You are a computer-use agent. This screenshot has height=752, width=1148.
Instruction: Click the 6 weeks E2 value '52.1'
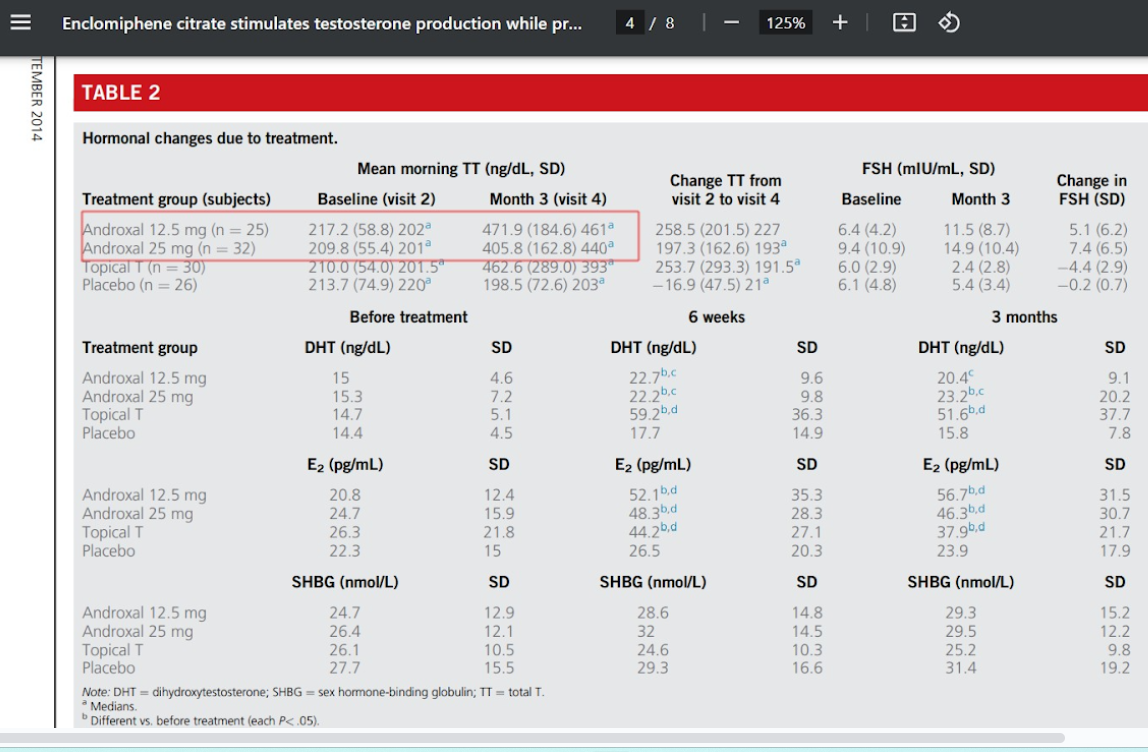[x=644, y=495]
